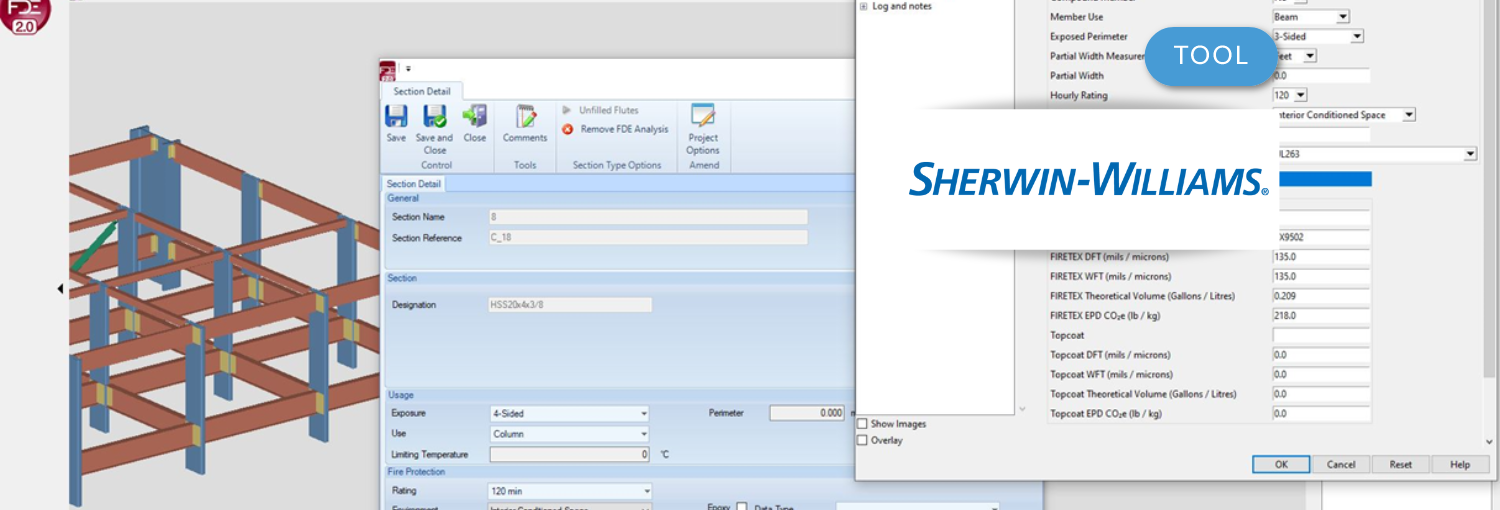Open the Exposure dropdown showing 4-Sided
Image resolution: width=1500 pixels, height=510 pixels.
(x=570, y=413)
